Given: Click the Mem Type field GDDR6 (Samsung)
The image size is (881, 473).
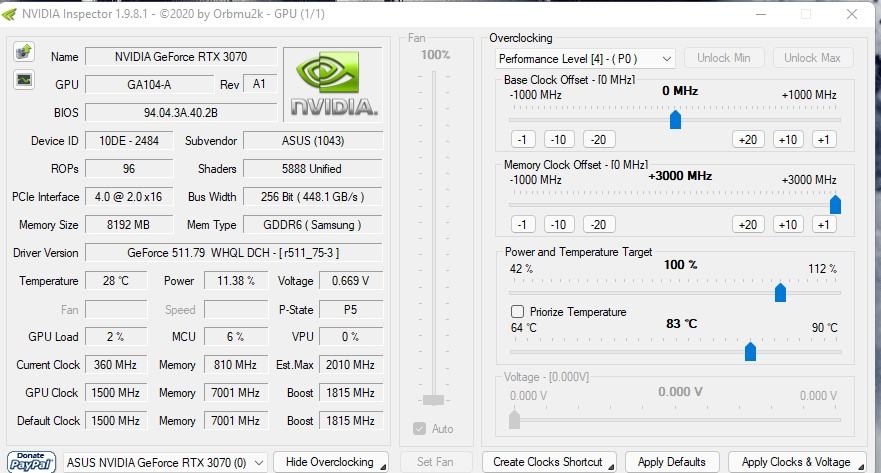Looking at the screenshot, I should (x=313, y=225).
